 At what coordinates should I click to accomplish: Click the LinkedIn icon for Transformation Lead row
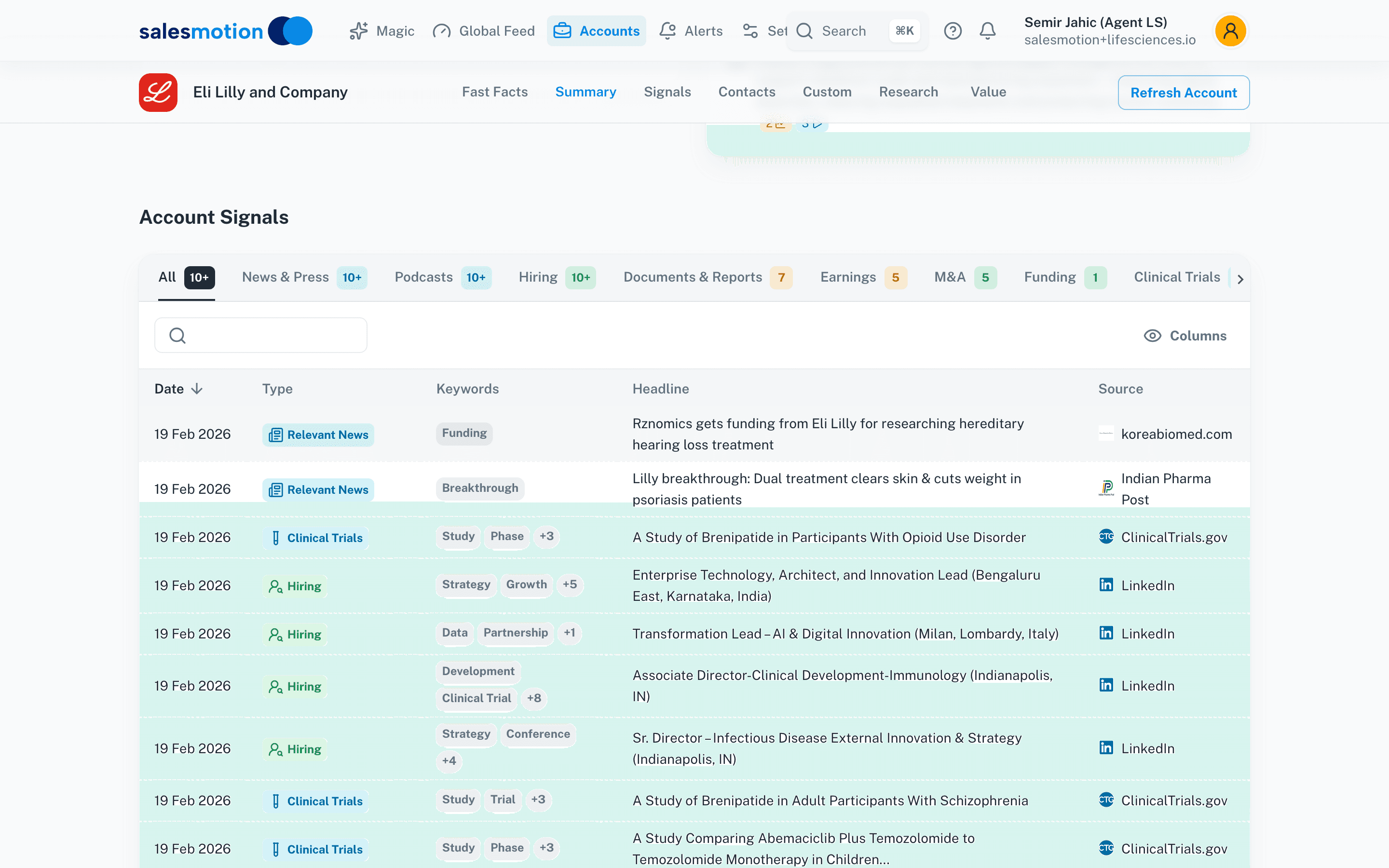pyautogui.click(x=1106, y=633)
